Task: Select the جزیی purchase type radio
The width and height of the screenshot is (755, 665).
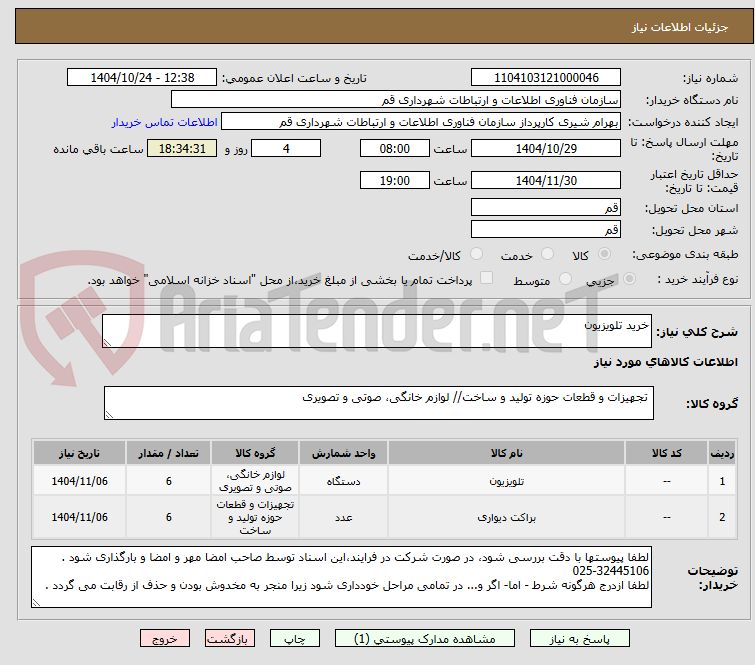Action: pos(629,279)
